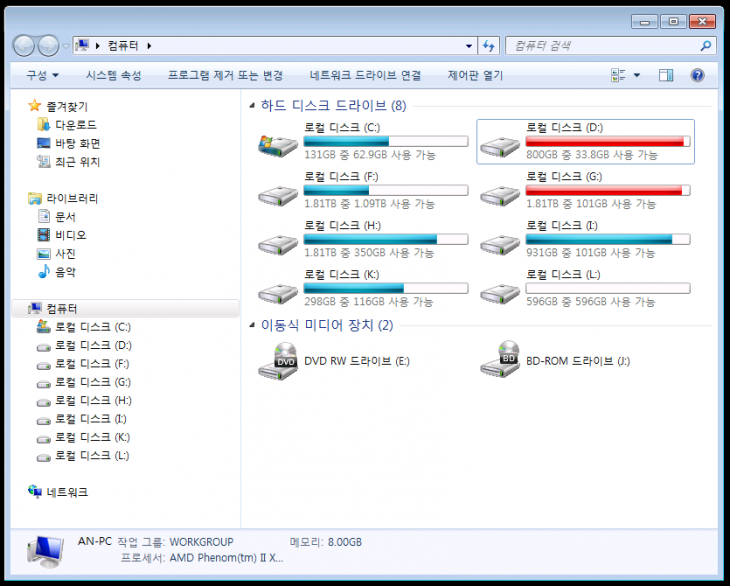Toggle the preview pane icon

[x=666, y=75]
